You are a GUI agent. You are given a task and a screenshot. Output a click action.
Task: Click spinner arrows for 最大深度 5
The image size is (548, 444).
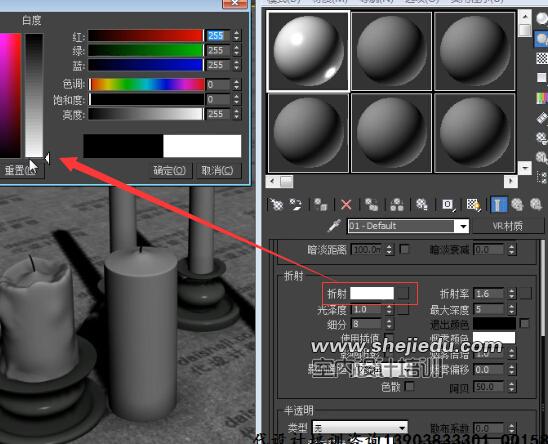pos(512,309)
